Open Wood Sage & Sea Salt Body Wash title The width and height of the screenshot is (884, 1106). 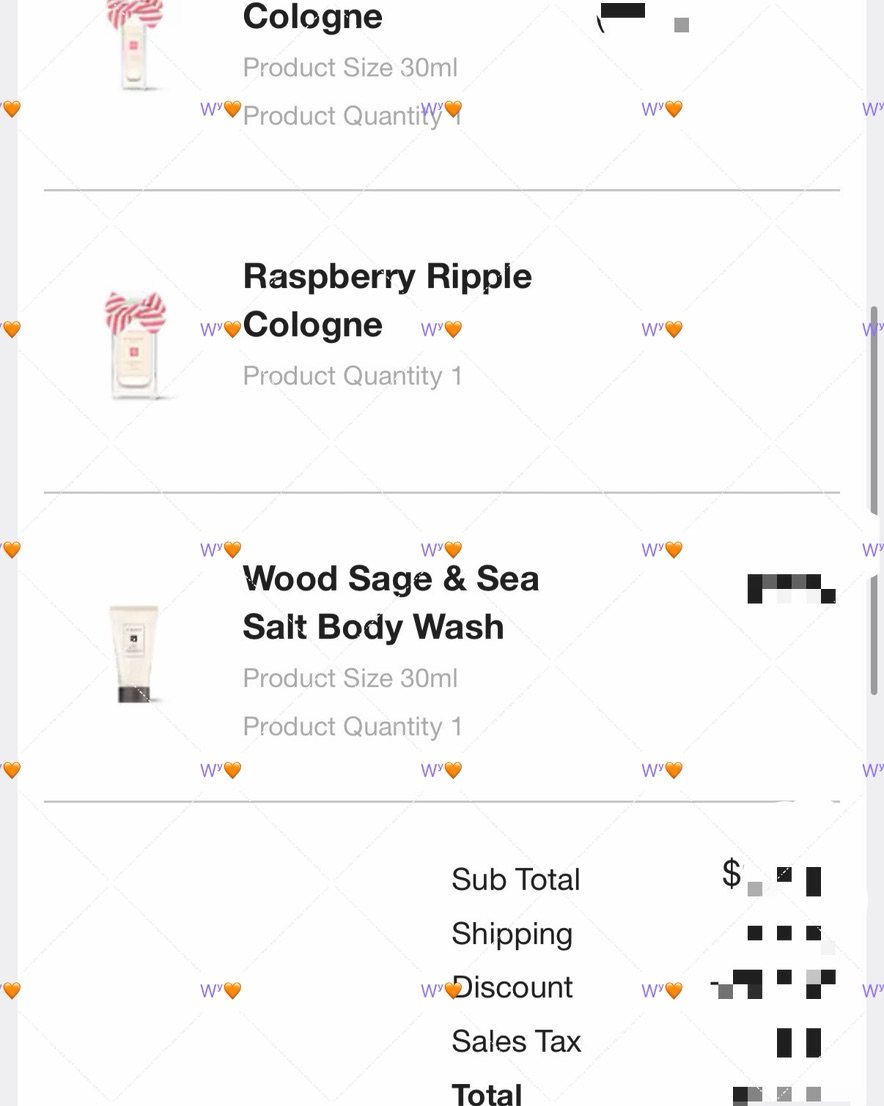(x=390, y=603)
